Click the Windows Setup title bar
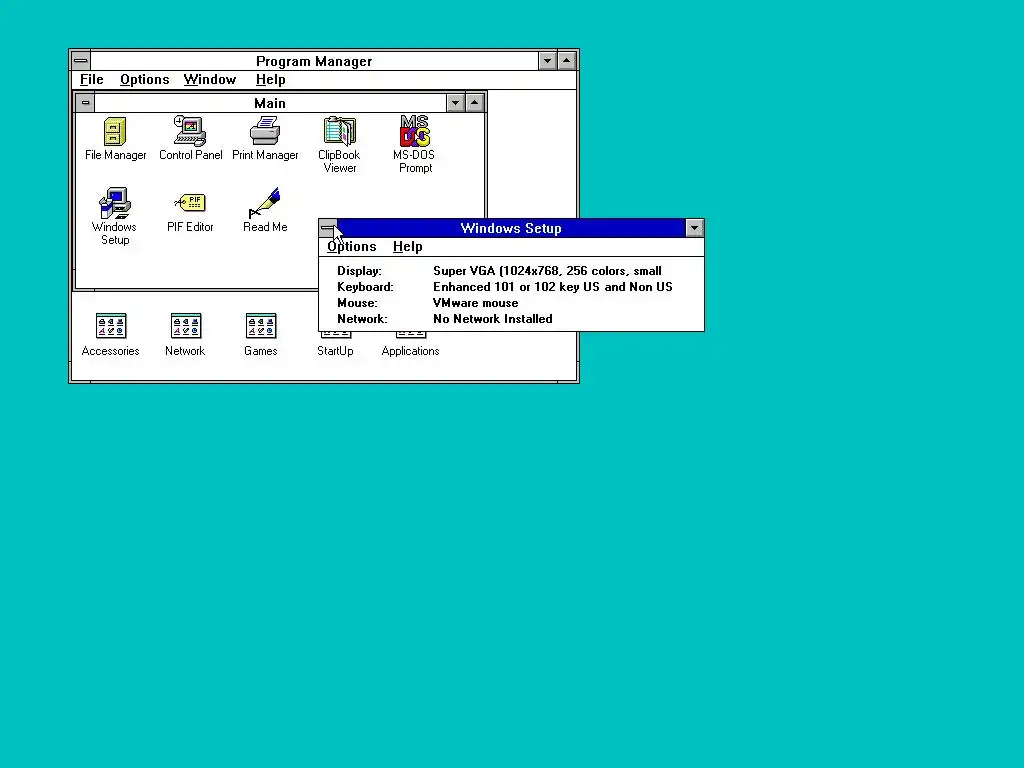This screenshot has height=768, width=1024. pos(511,228)
